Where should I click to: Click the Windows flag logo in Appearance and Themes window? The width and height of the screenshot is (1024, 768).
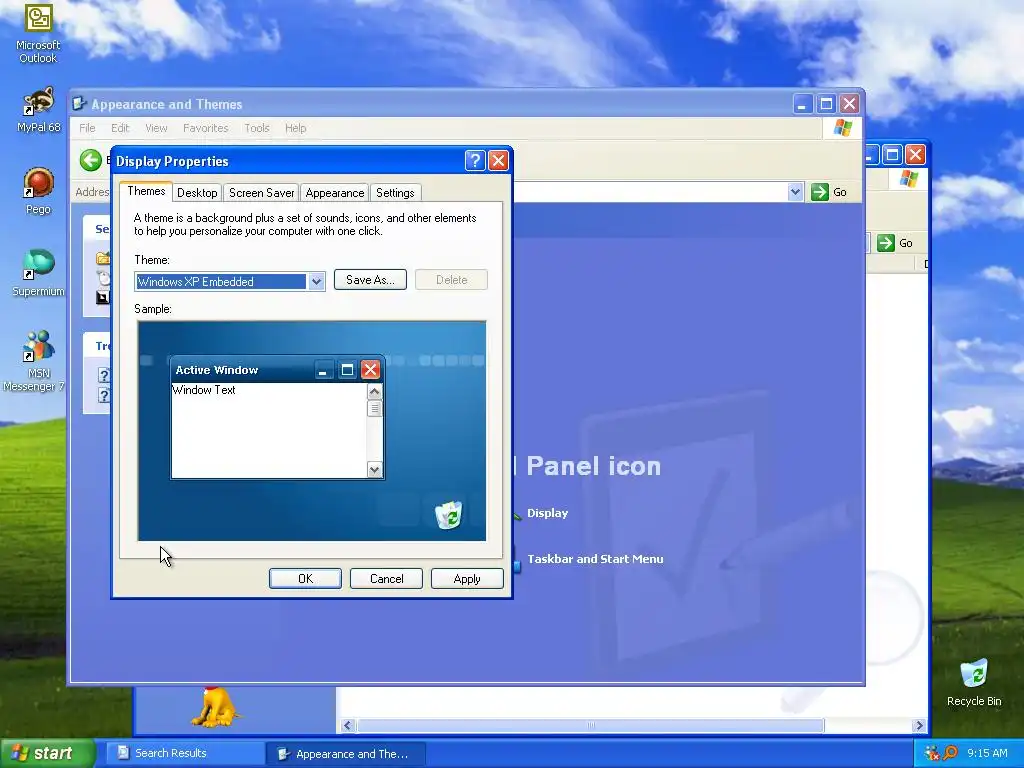point(842,128)
